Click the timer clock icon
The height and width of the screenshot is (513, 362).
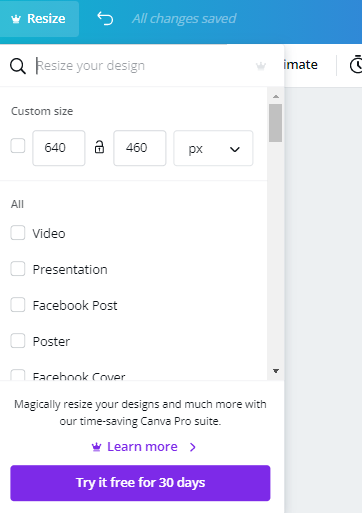[x=356, y=64]
